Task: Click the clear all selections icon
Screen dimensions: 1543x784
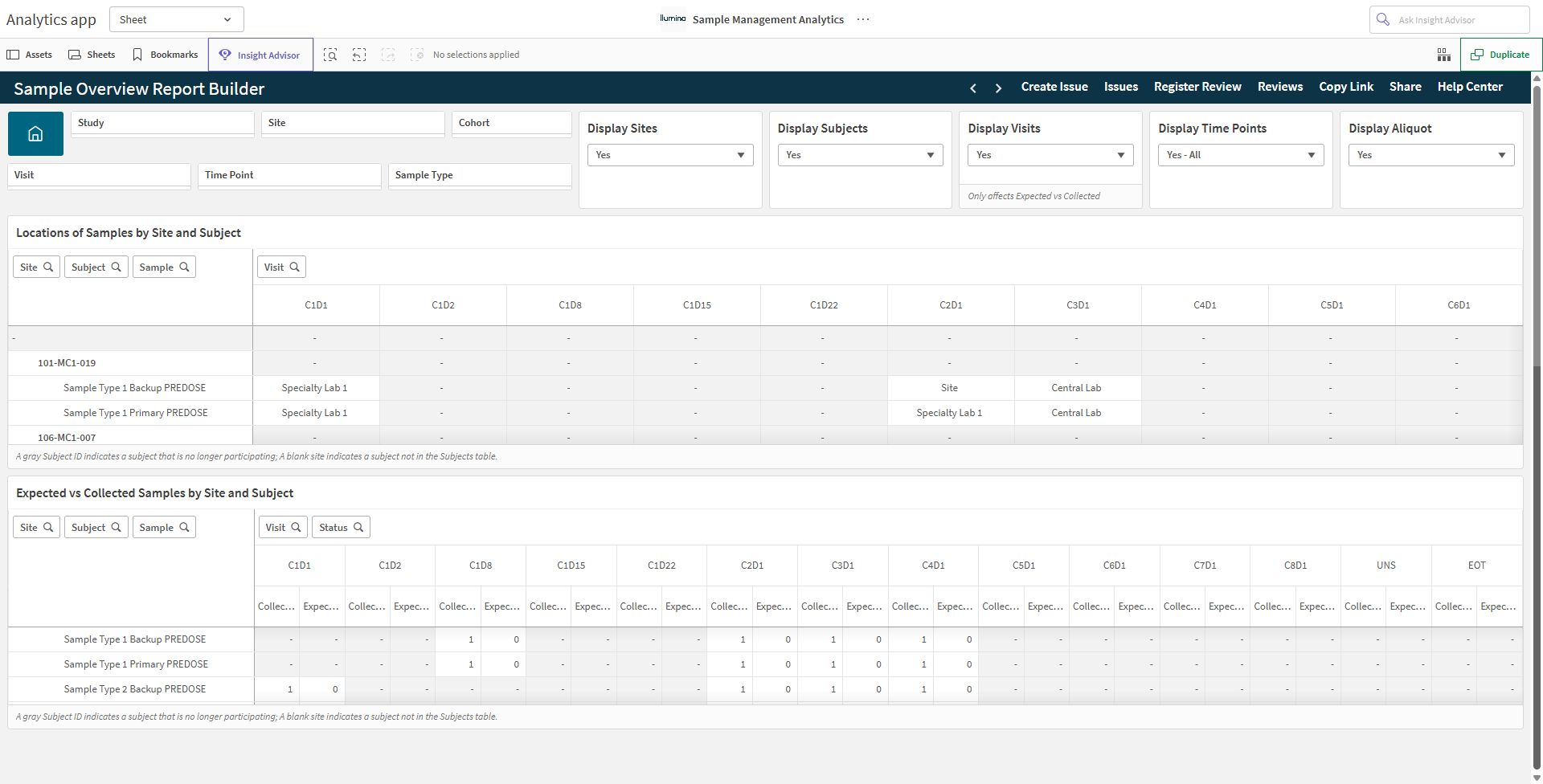Action: [x=417, y=55]
